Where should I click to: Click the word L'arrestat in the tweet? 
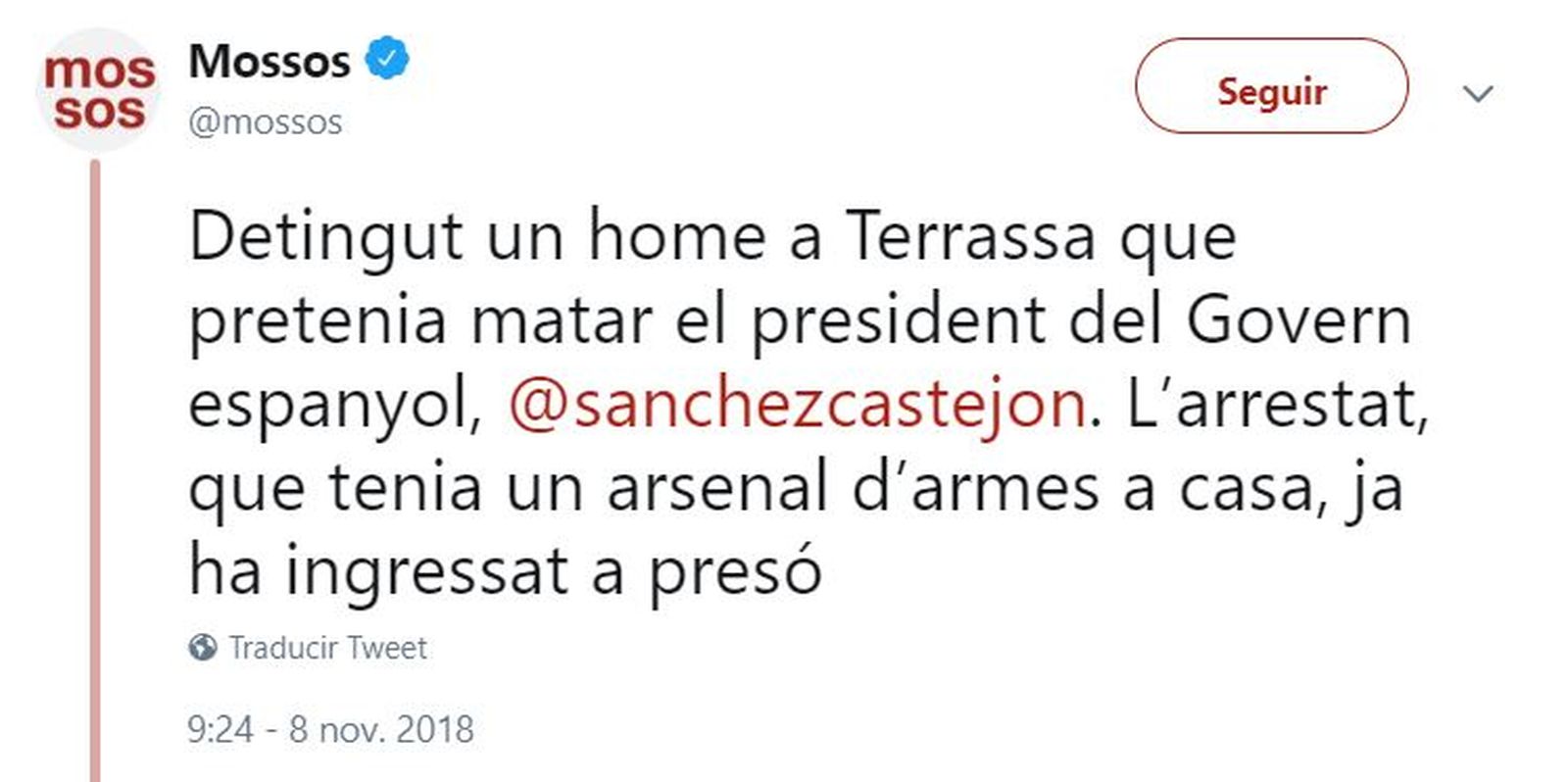[1277, 404]
